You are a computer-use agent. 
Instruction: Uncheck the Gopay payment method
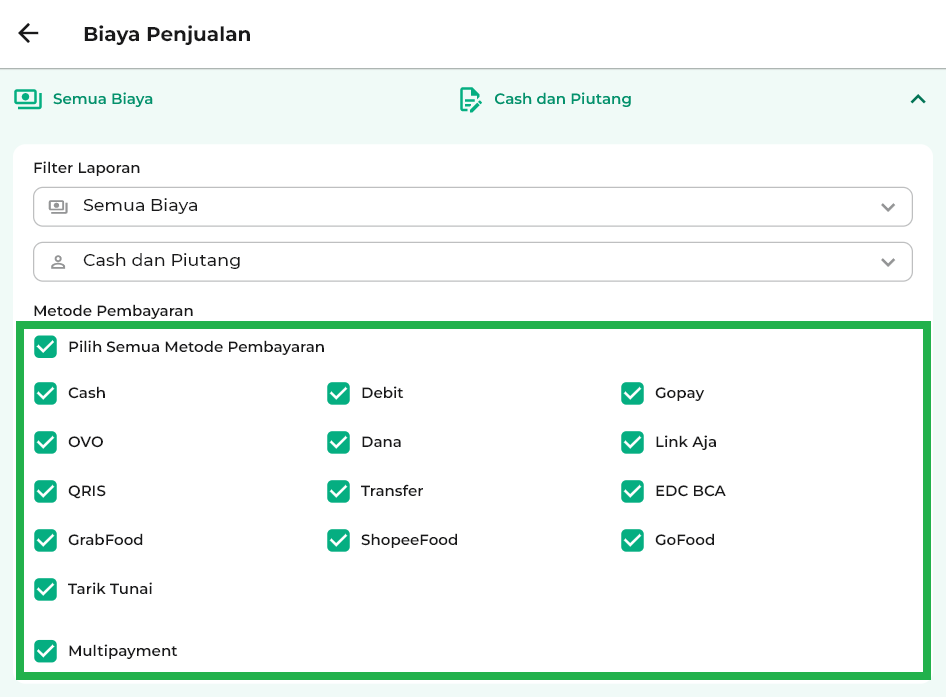pyautogui.click(x=632, y=393)
